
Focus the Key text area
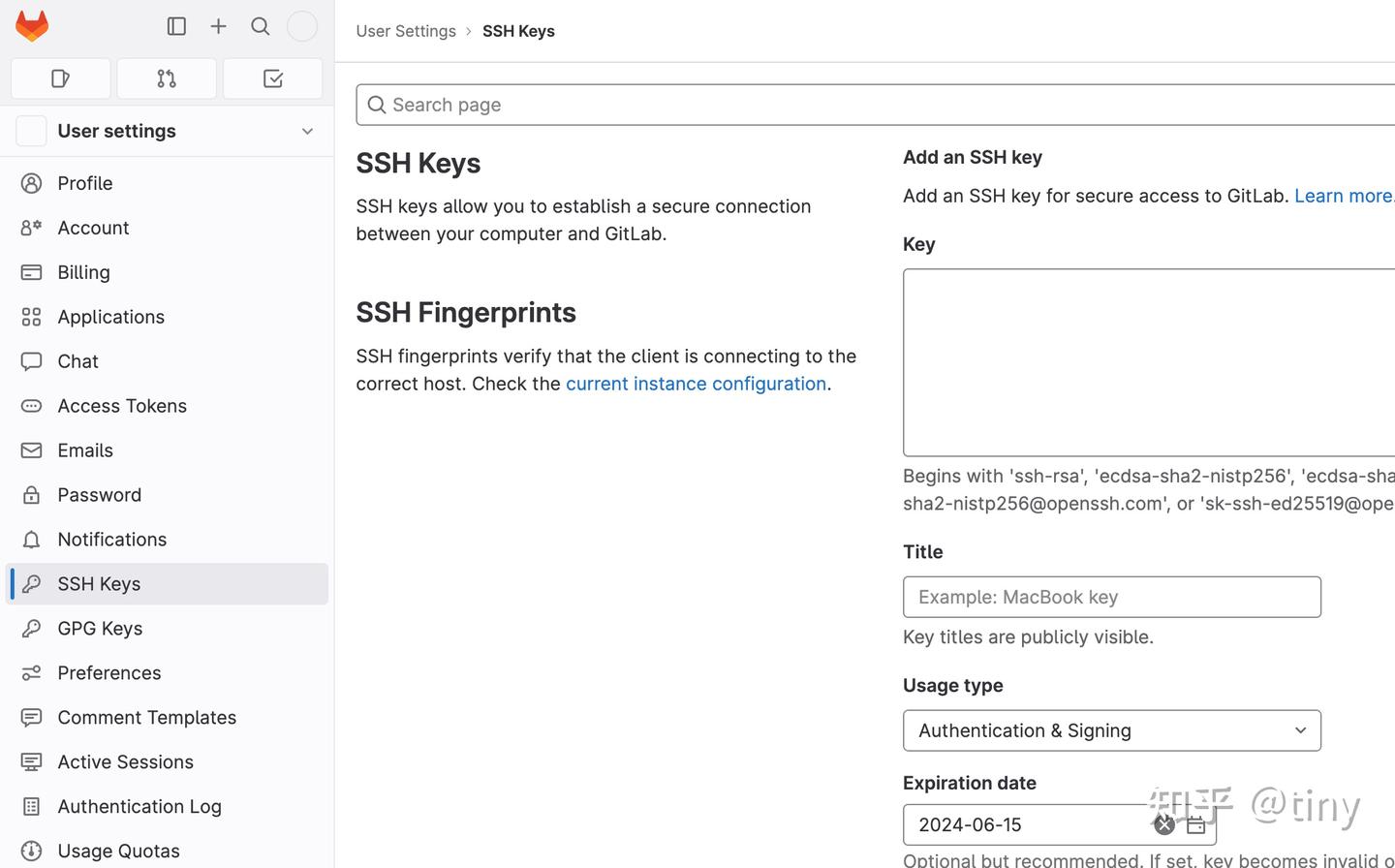pos(1148,362)
